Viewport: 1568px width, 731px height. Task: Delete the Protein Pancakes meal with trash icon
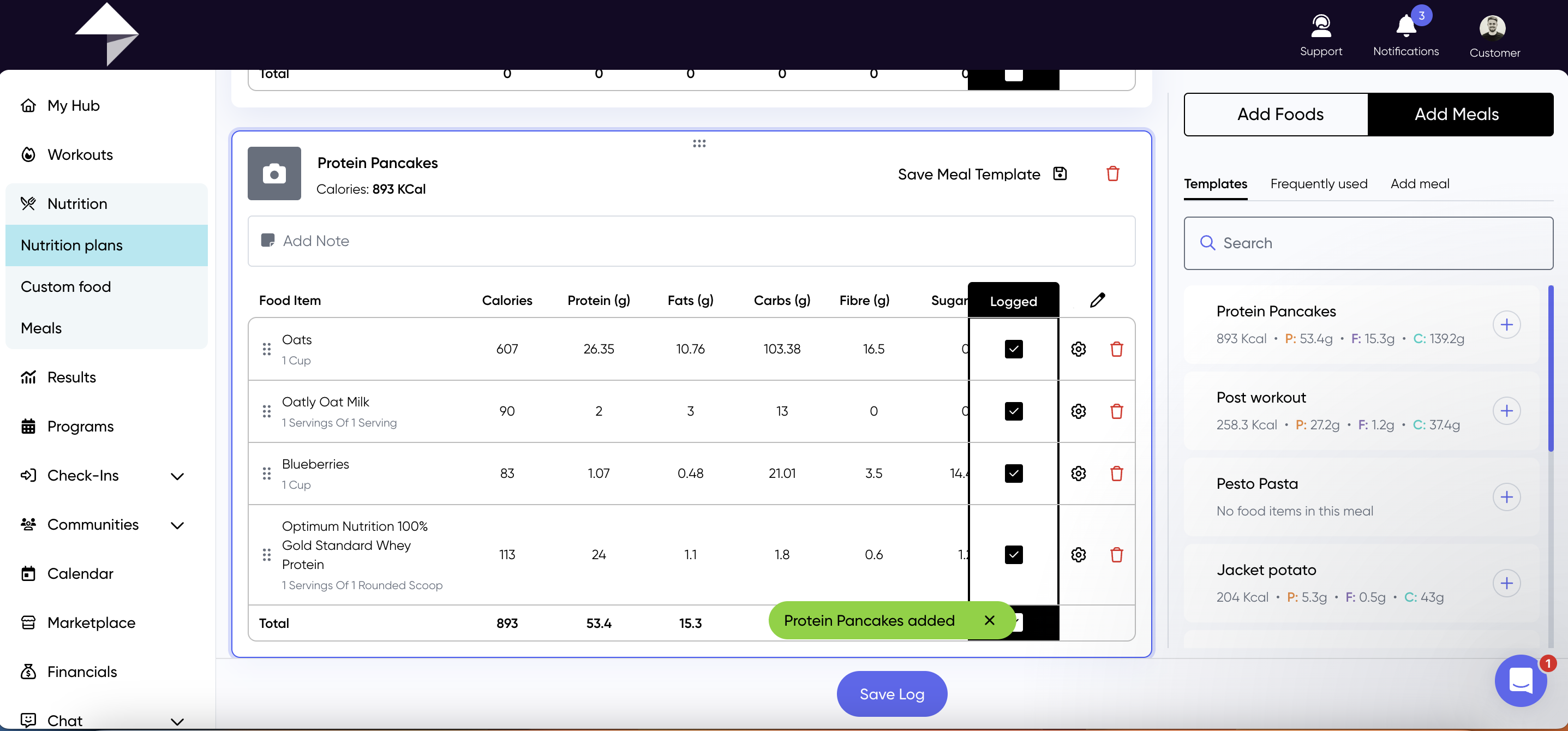tap(1112, 174)
